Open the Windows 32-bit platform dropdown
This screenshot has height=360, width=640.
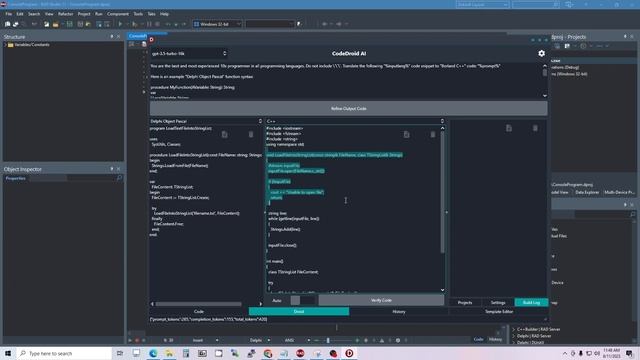(x=217, y=24)
